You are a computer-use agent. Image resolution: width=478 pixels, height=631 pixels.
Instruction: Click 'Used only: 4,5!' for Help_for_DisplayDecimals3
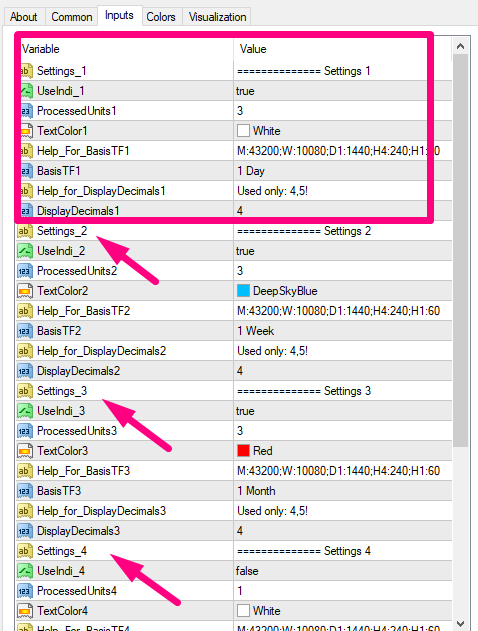[x=272, y=511]
